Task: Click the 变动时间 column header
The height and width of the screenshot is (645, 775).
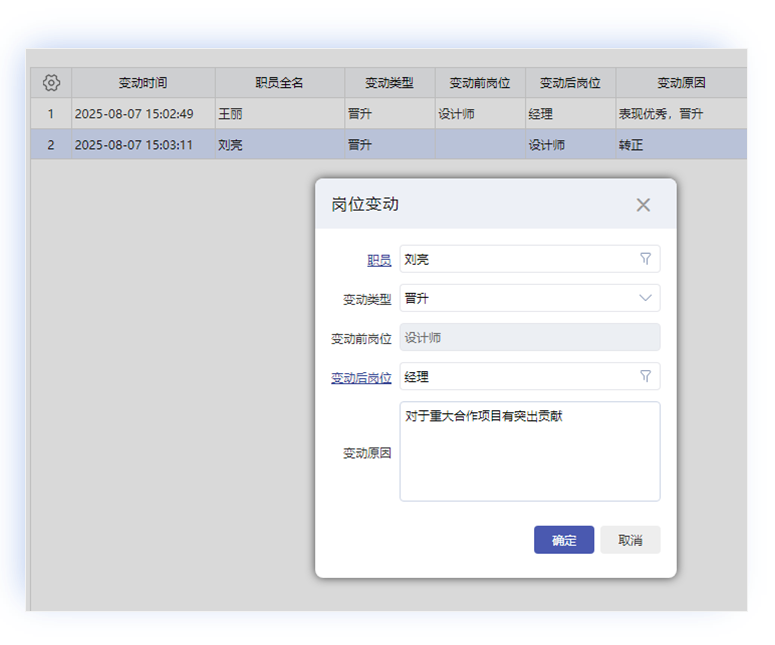Action: pos(143,83)
